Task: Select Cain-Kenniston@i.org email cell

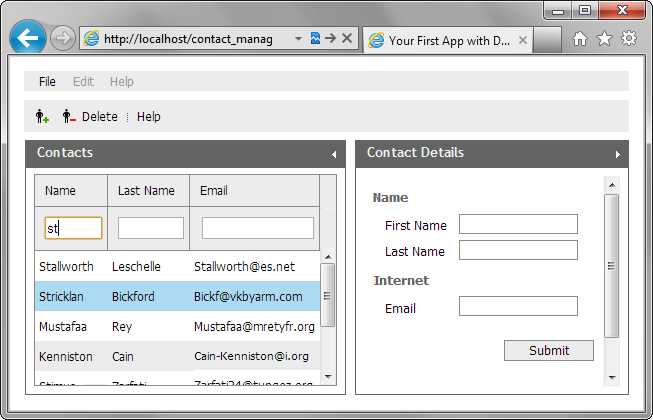Action: click(x=252, y=356)
